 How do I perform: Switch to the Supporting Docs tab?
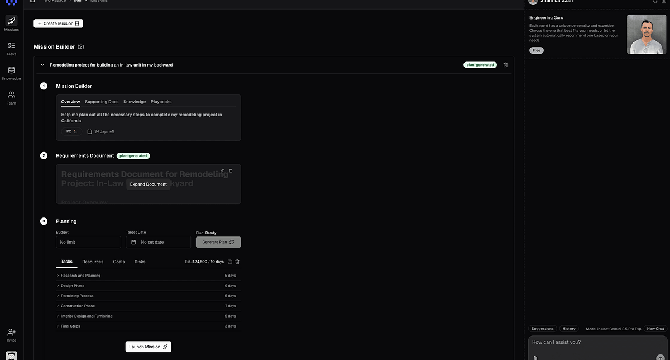(x=101, y=102)
